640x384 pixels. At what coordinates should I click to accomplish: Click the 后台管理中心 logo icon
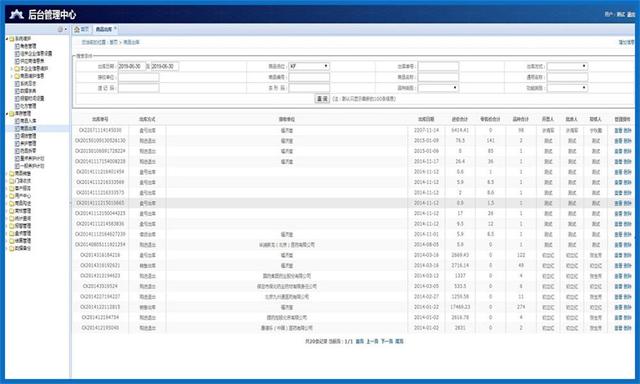click(x=17, y=15)
